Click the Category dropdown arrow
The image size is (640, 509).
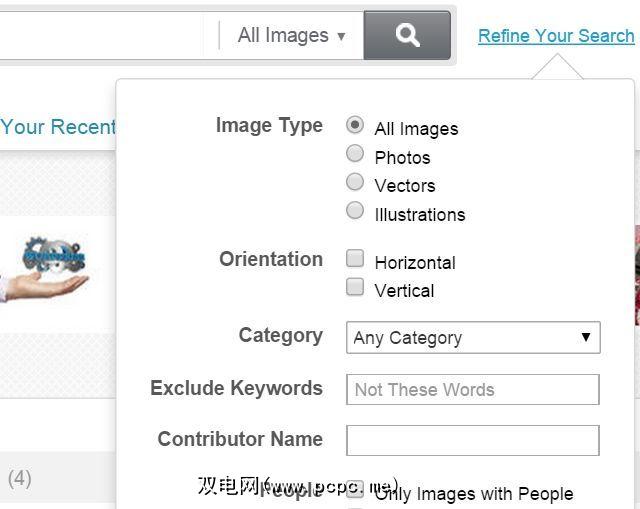click(x=586, y=337)
